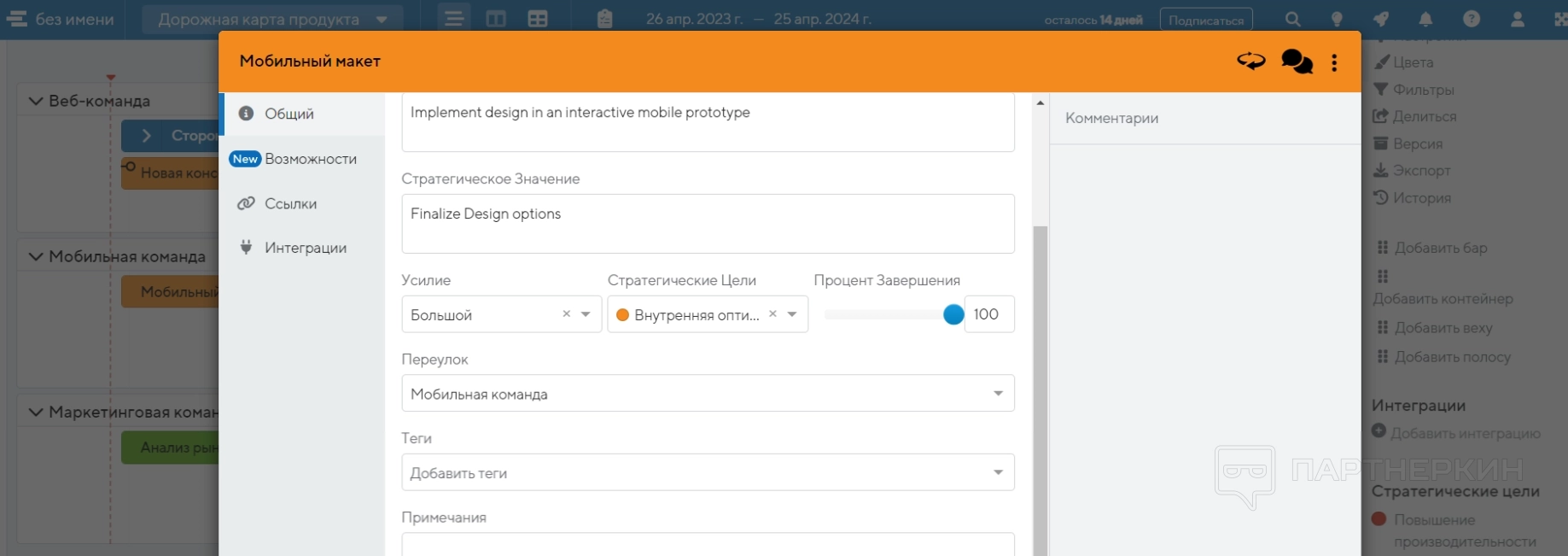Clear the Большой effort selection
1568x556 pixels.
point(566,314)
